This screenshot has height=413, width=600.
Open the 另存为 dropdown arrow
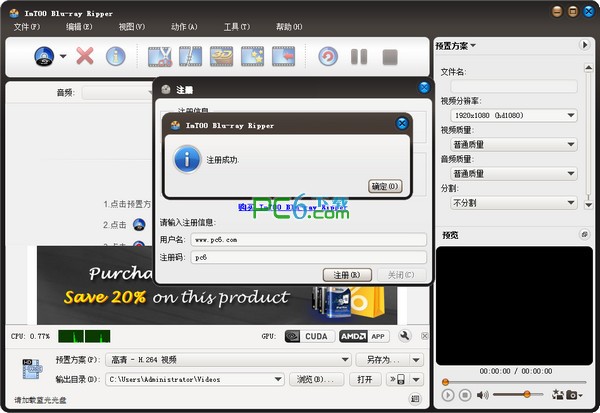coord(416,360)
